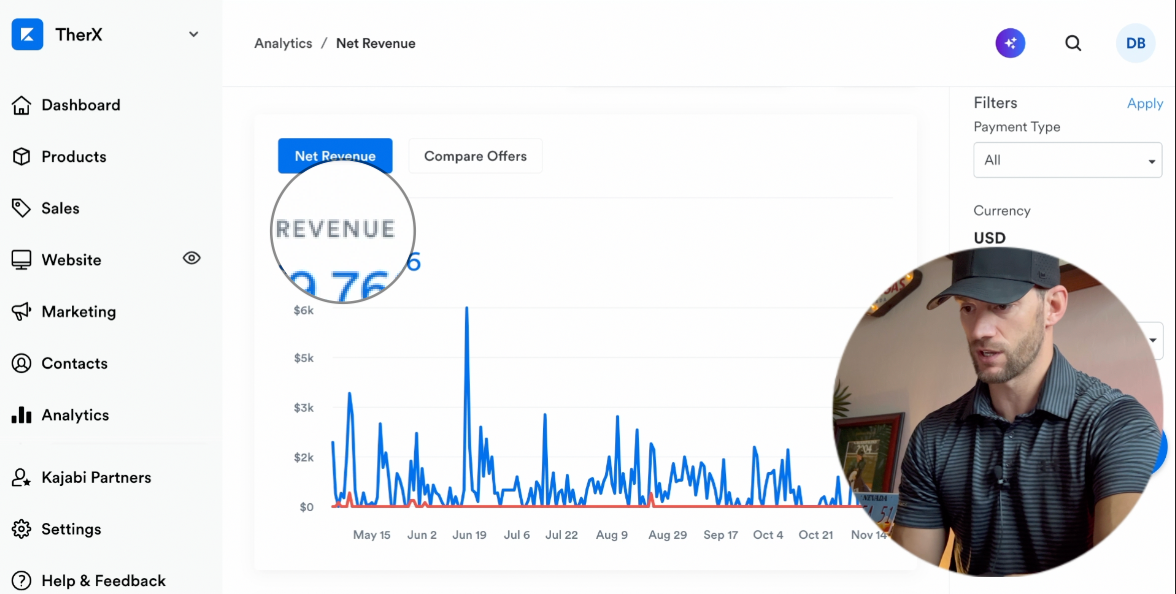Screen dimensions: 1176x594
Task: Select Analytics in the sidebar
Action: click(x=75, y=416)
